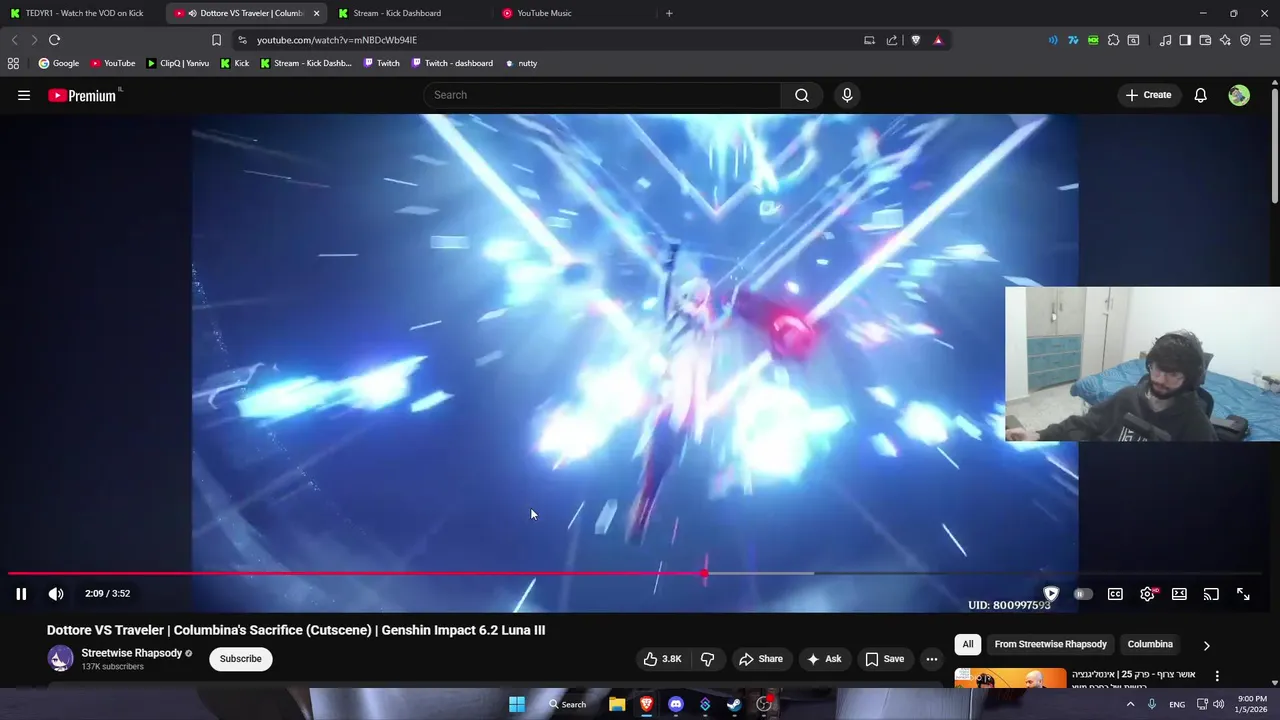Open the Google bookmark
This screenshot has width=1280, height=720.
pos(59,63)
